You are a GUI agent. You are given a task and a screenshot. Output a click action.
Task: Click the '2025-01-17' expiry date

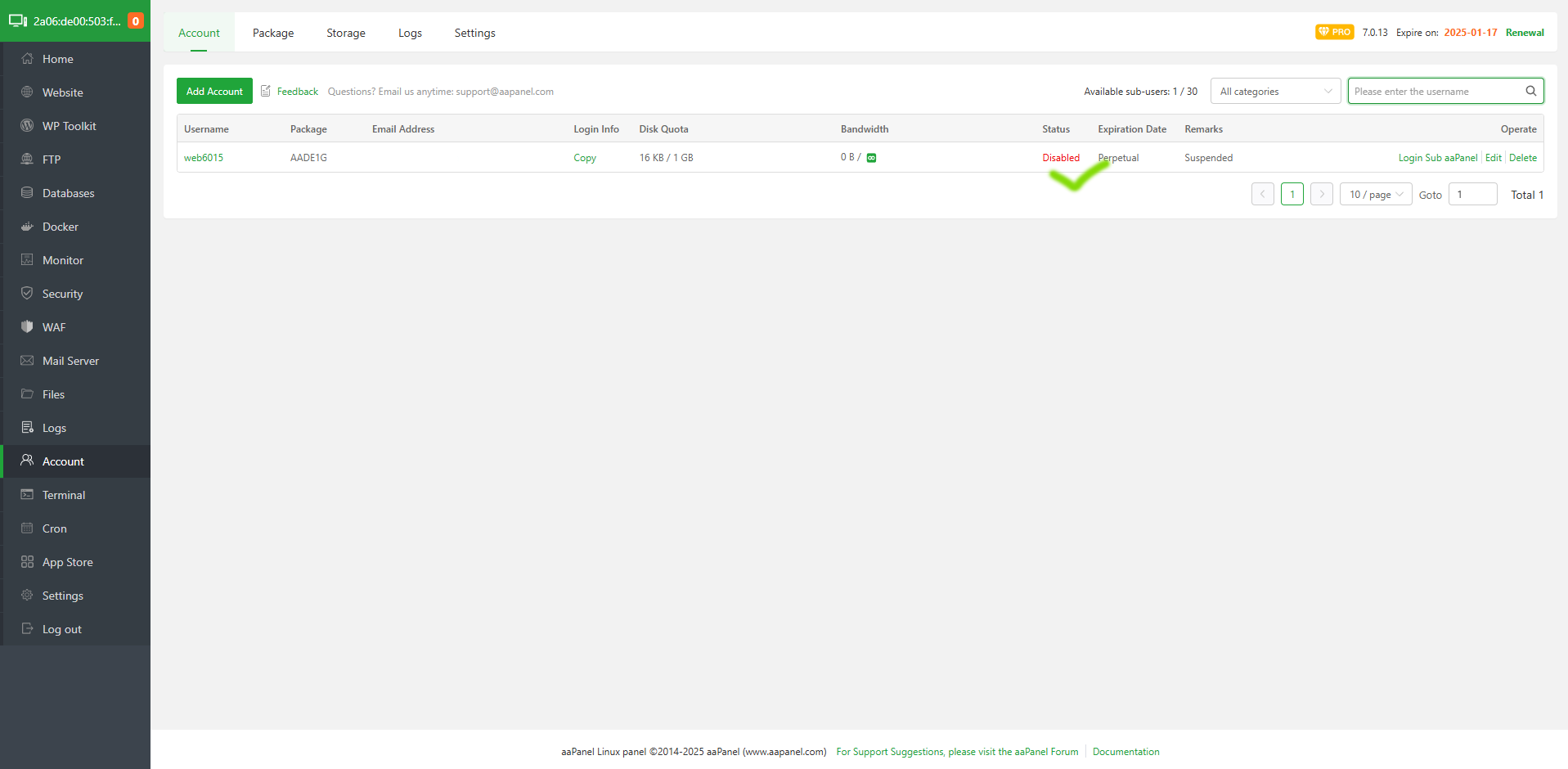(x=1471, y=33)
